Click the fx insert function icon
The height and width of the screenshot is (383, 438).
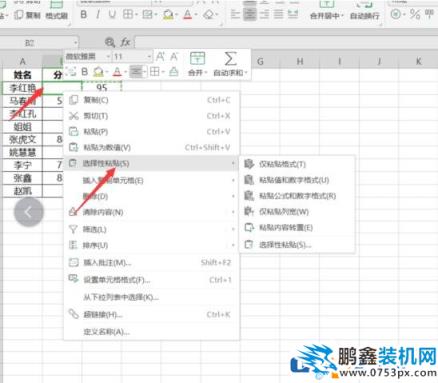coord(125,42)
